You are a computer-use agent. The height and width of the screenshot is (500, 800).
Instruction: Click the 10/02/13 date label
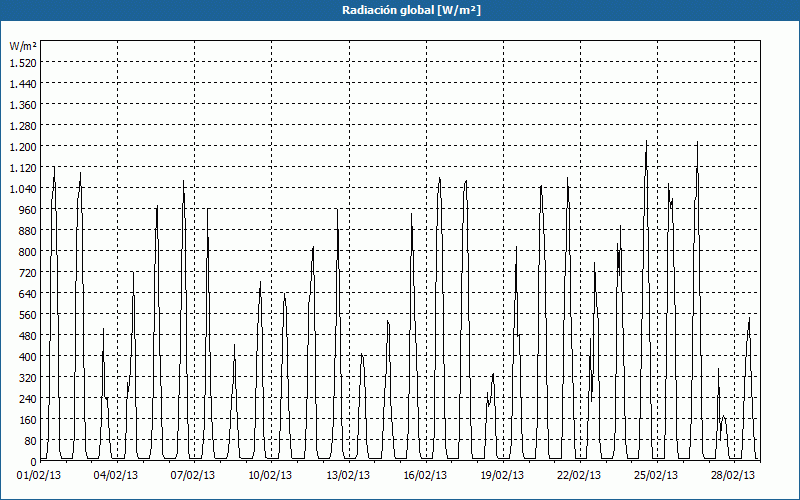270,475
